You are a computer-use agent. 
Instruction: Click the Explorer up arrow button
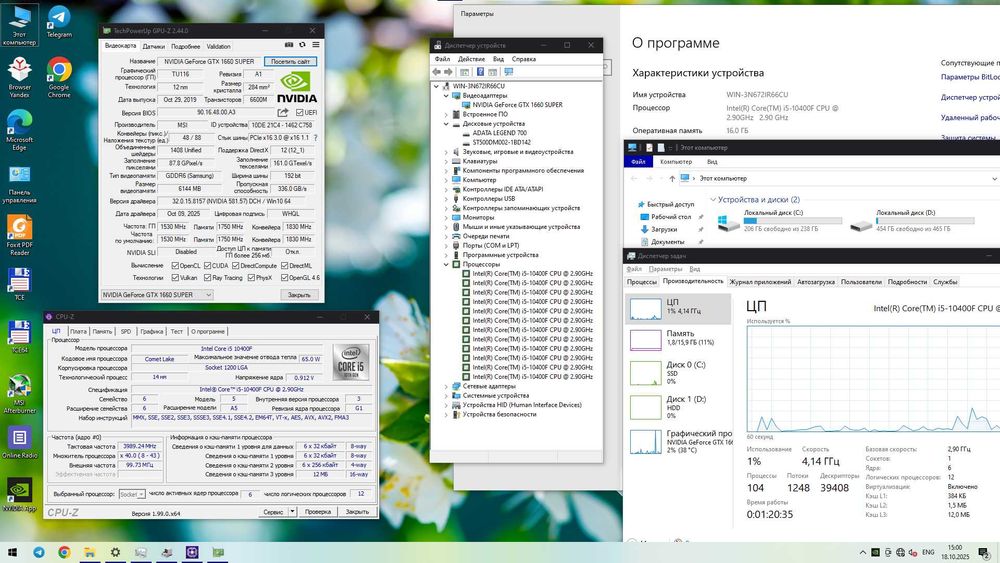pos(672,179)
